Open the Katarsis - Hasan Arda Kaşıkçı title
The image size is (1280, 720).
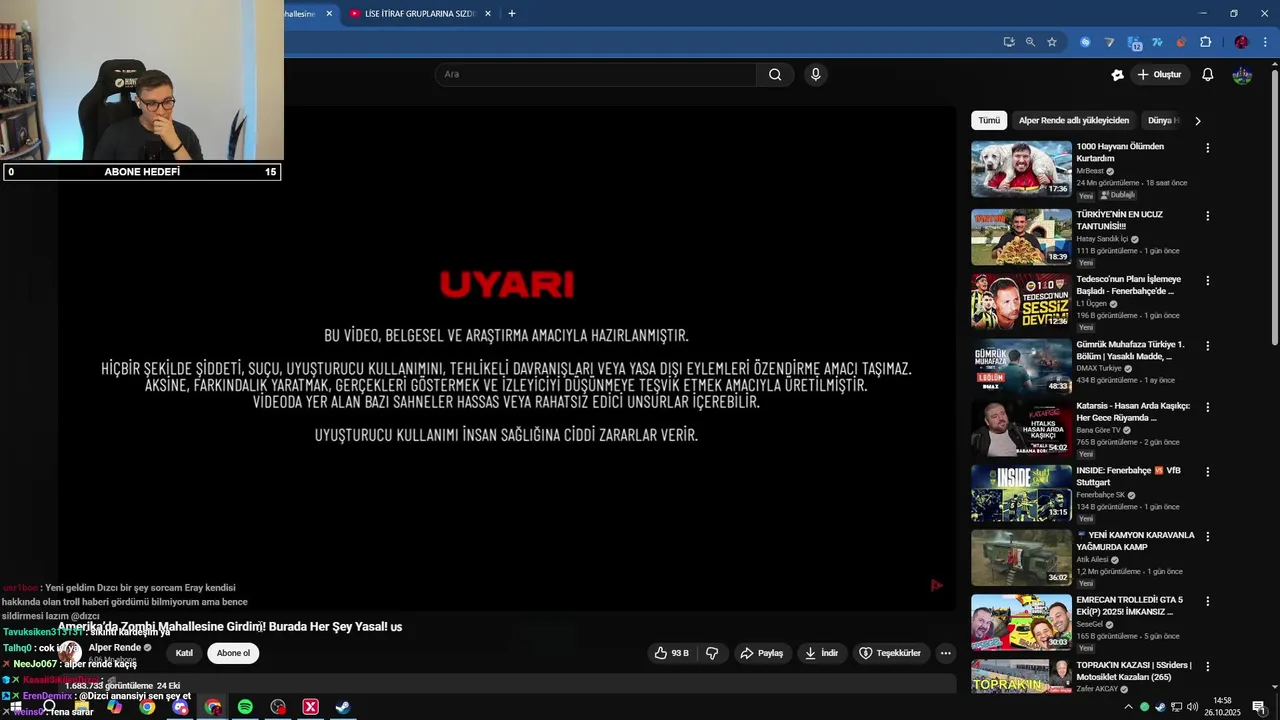[x=1133, y=412]
